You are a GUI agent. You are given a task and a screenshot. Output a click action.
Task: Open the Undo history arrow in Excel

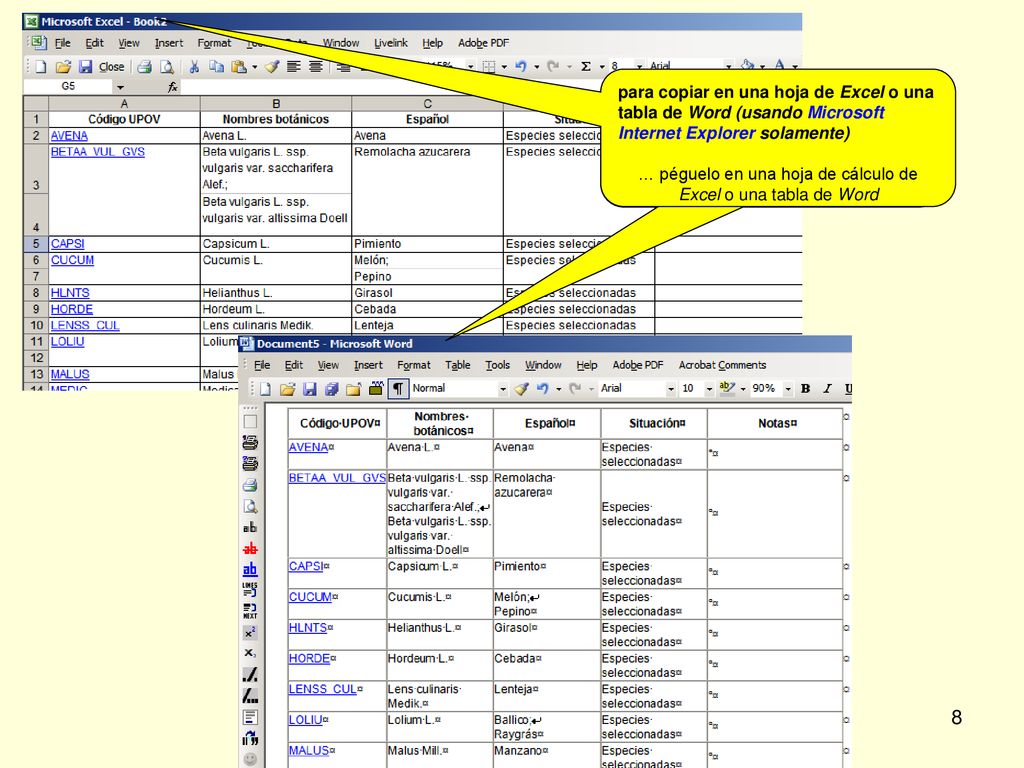(x=536, y=67)
